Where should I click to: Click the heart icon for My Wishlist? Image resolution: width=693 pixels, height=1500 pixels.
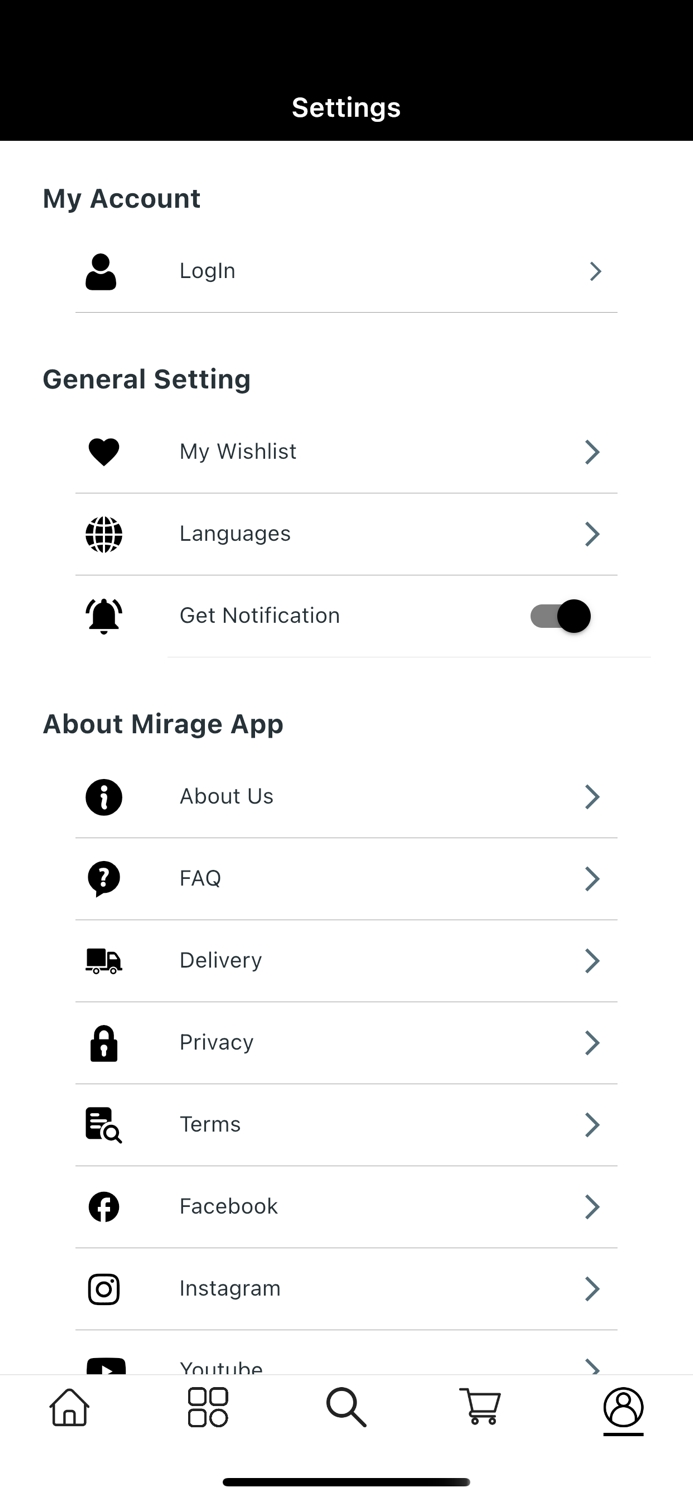click(103, 451)
